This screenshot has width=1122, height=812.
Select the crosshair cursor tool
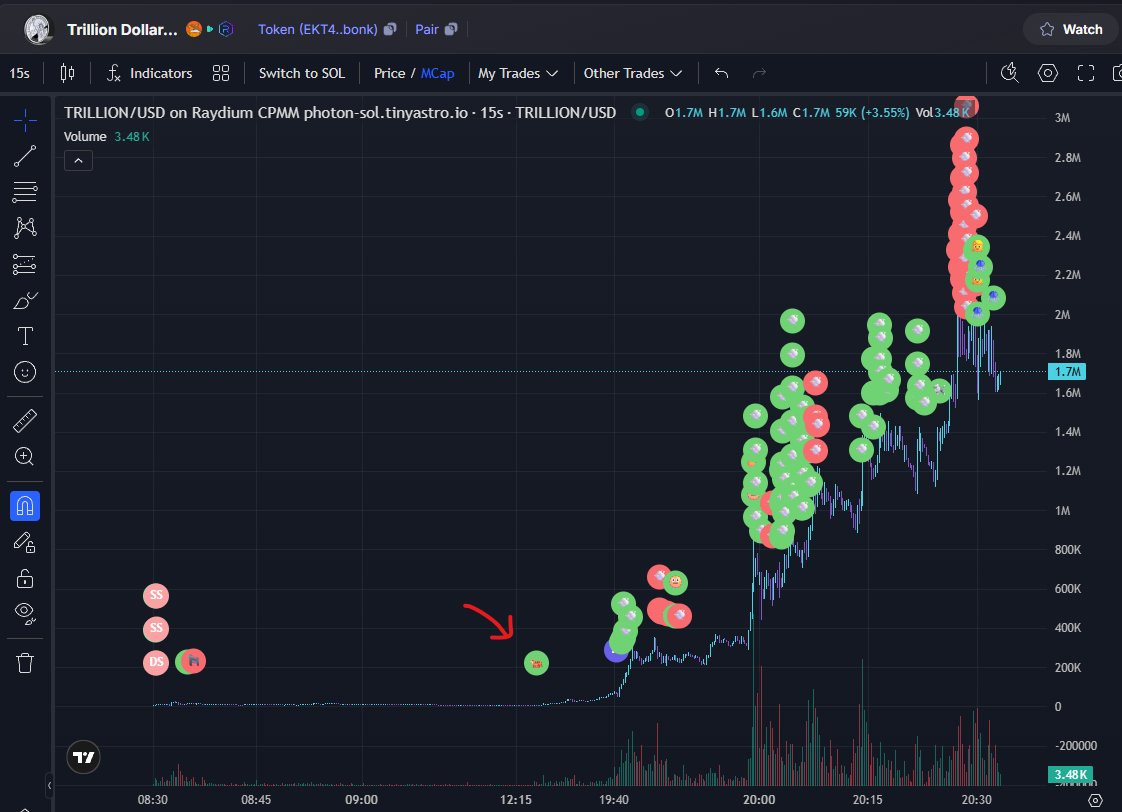coord(25,119)
